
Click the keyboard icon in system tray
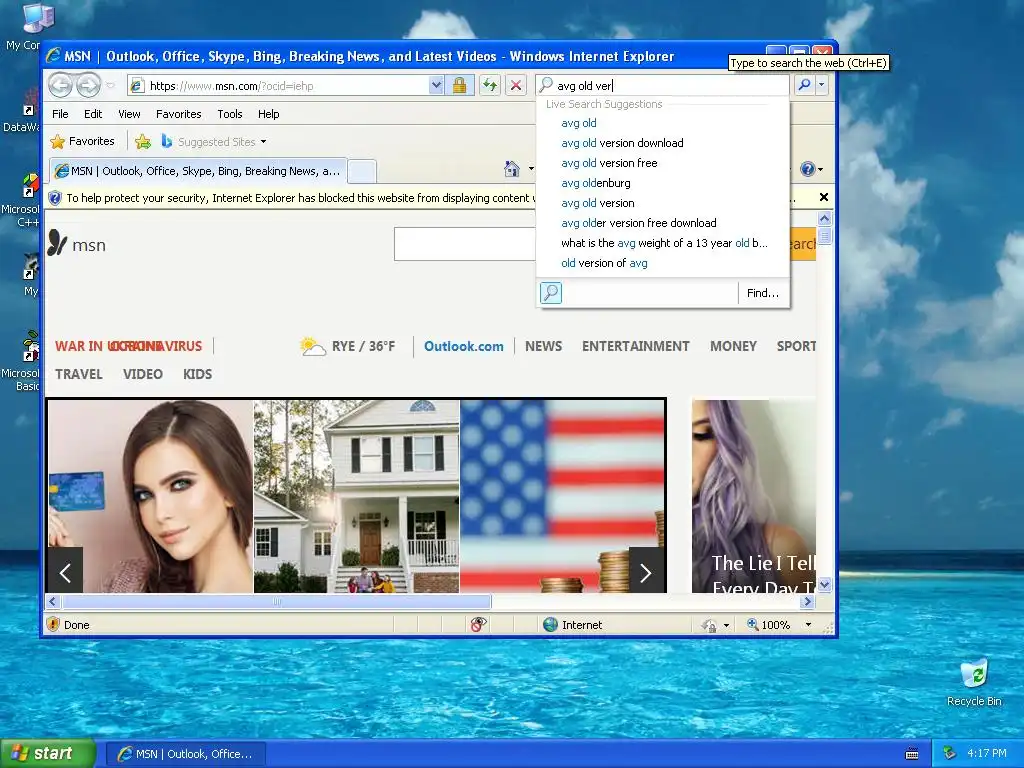tap(912, 754)
